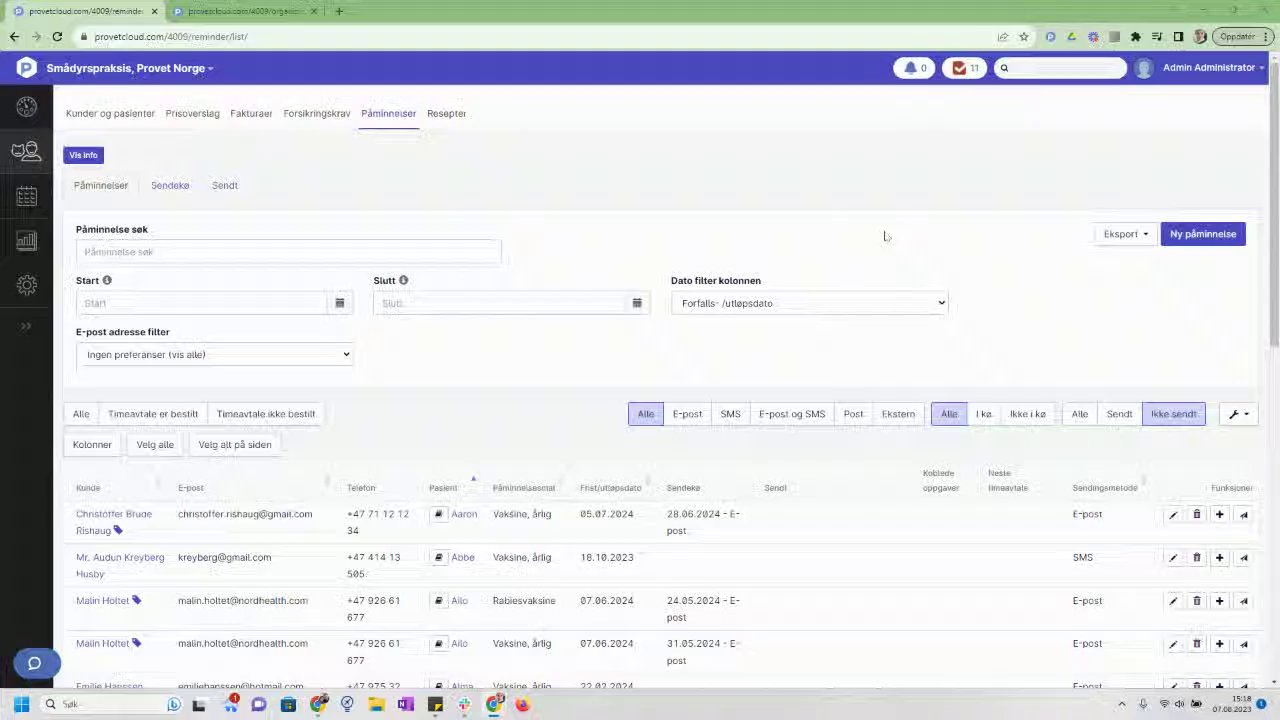
Task: Open the Eksport dropdown
Action: [1126, 234]
